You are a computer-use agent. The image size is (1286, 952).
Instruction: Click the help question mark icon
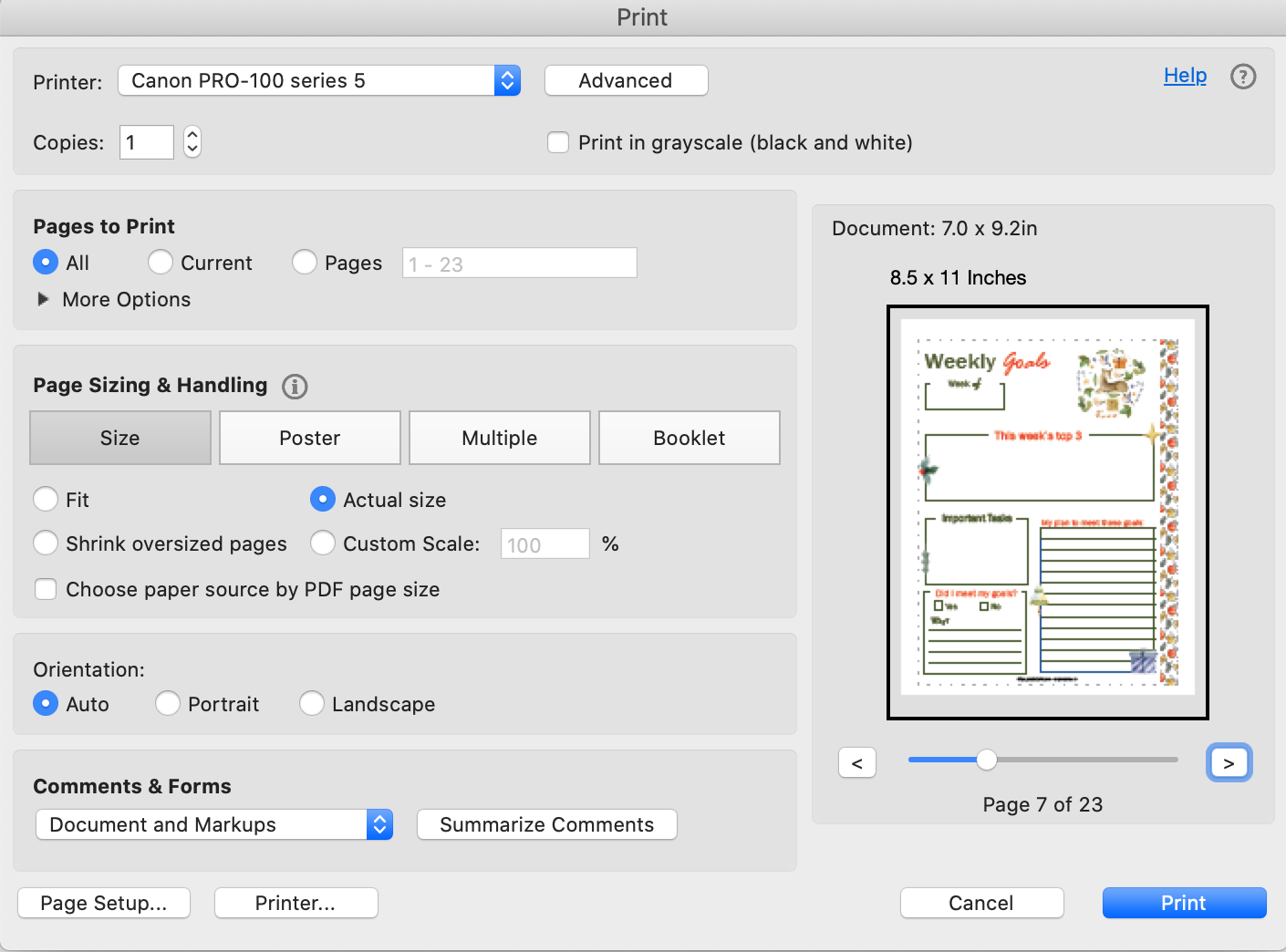pos(1242,77)
